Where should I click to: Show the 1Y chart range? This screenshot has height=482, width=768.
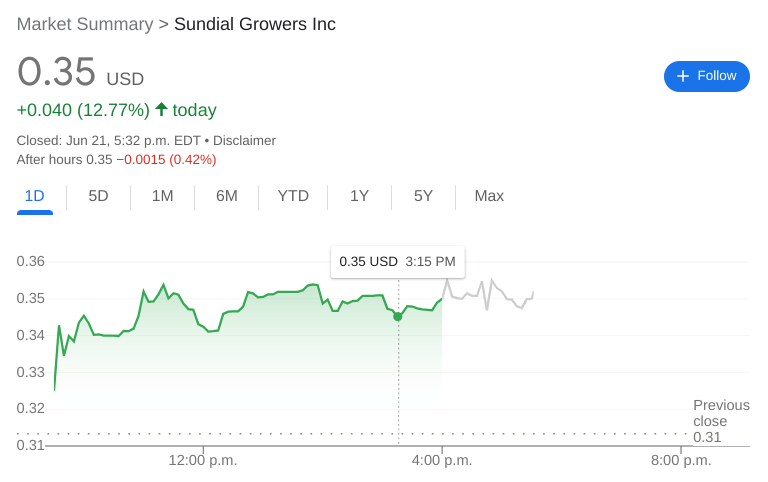click(359, 196)
